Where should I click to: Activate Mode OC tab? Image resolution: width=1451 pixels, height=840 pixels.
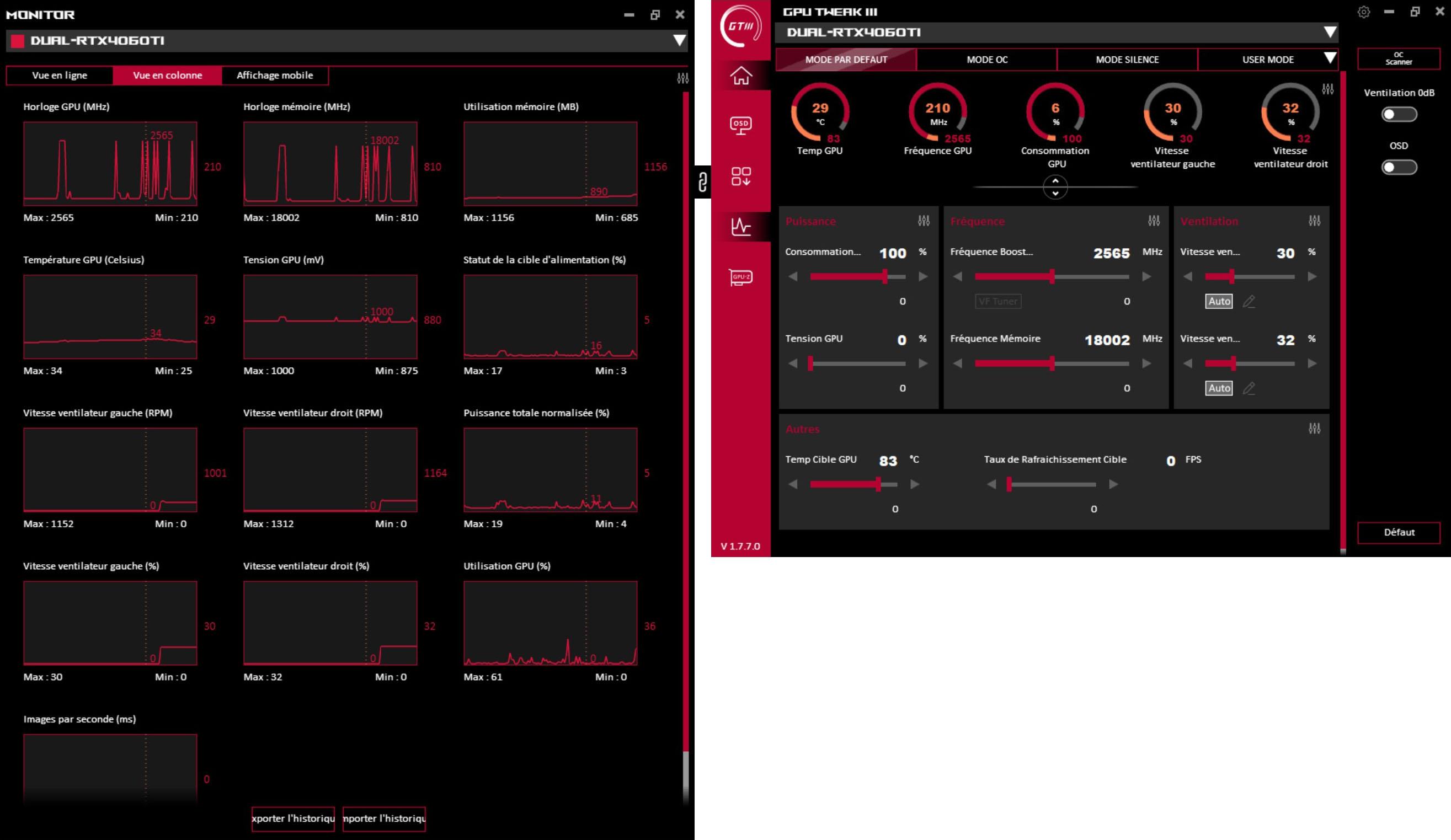(x=987, y=60)
